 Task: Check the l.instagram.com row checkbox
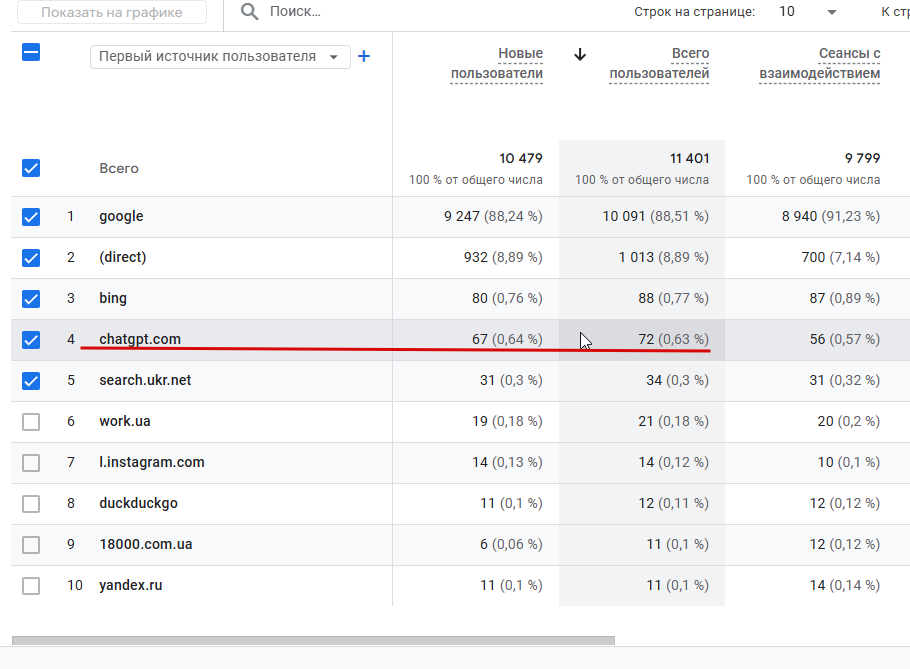coord(31,463)
